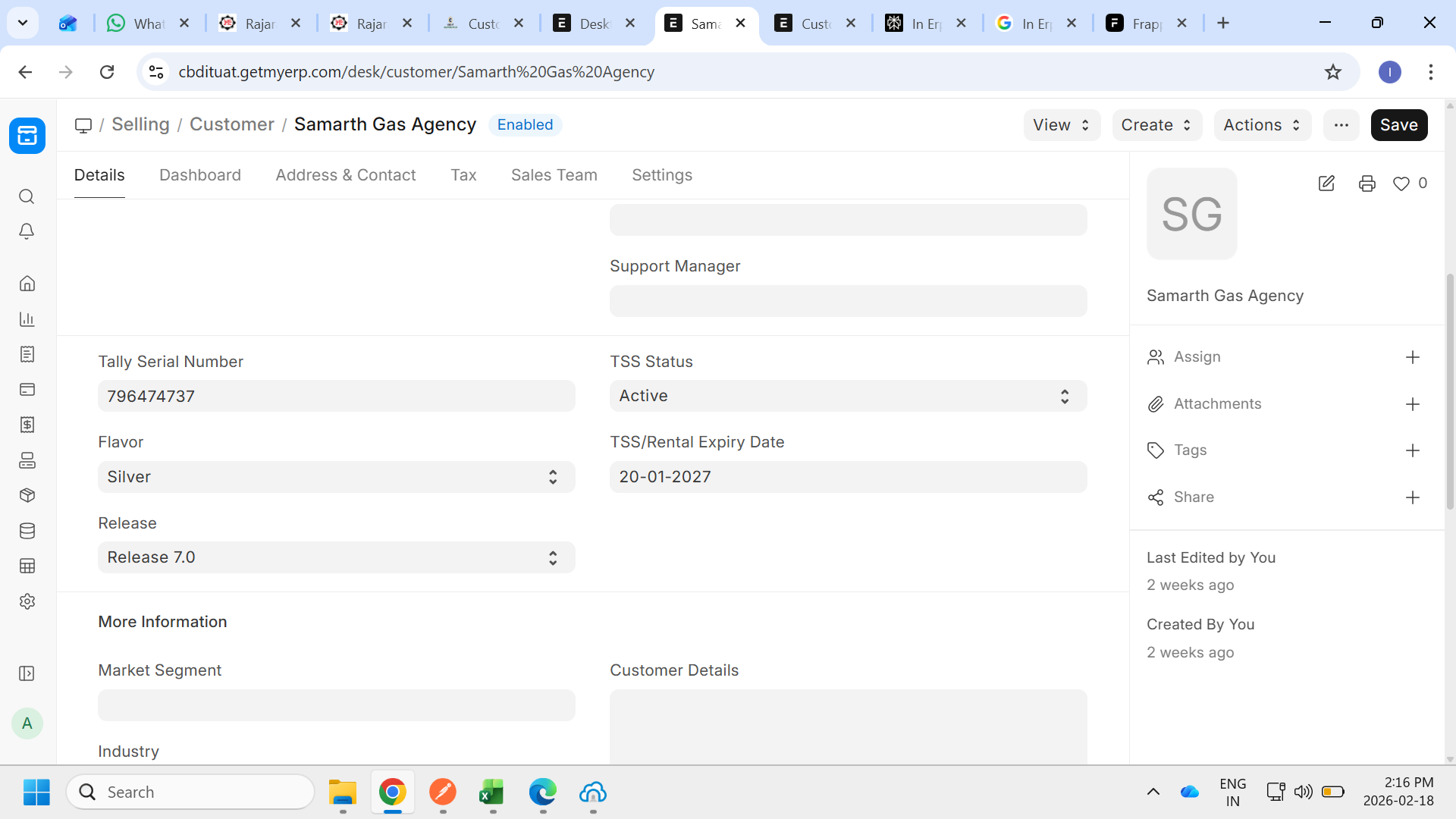Add an attachment using the plus icon
Image resolution: width=1456 pixels, height=819 pixels.
[1412, 404]
